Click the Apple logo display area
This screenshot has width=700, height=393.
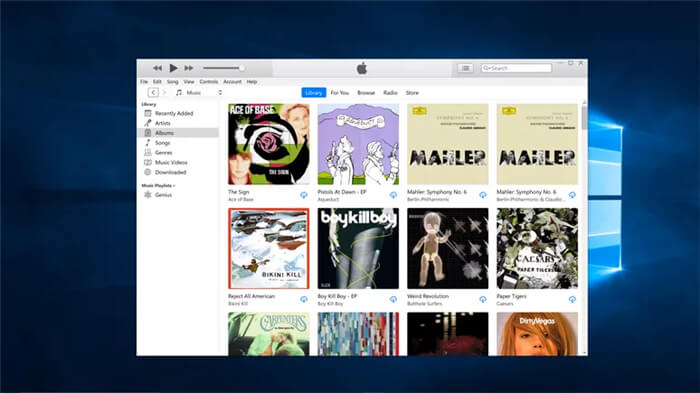tap(362, 68)
